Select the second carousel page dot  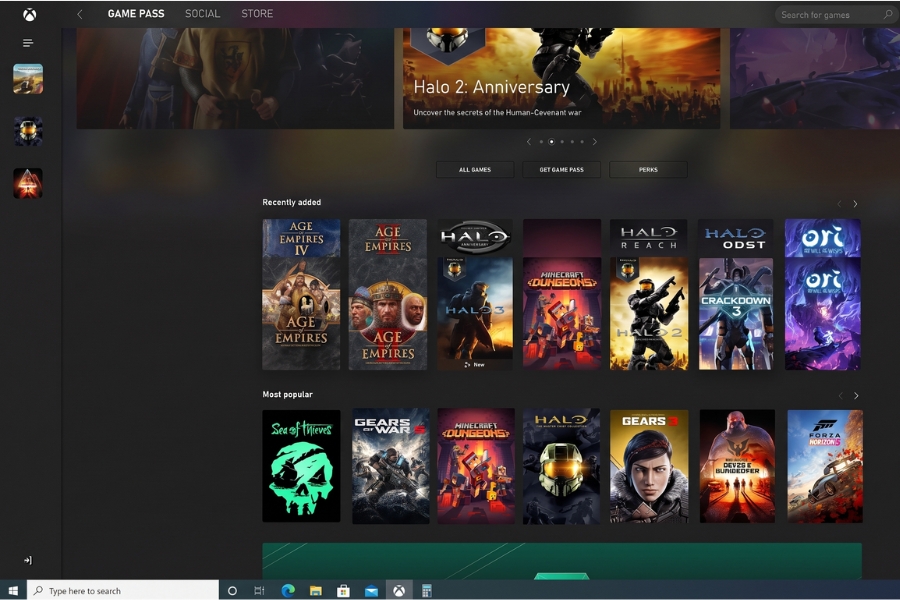pyautogui.click(x=552, y=142)
